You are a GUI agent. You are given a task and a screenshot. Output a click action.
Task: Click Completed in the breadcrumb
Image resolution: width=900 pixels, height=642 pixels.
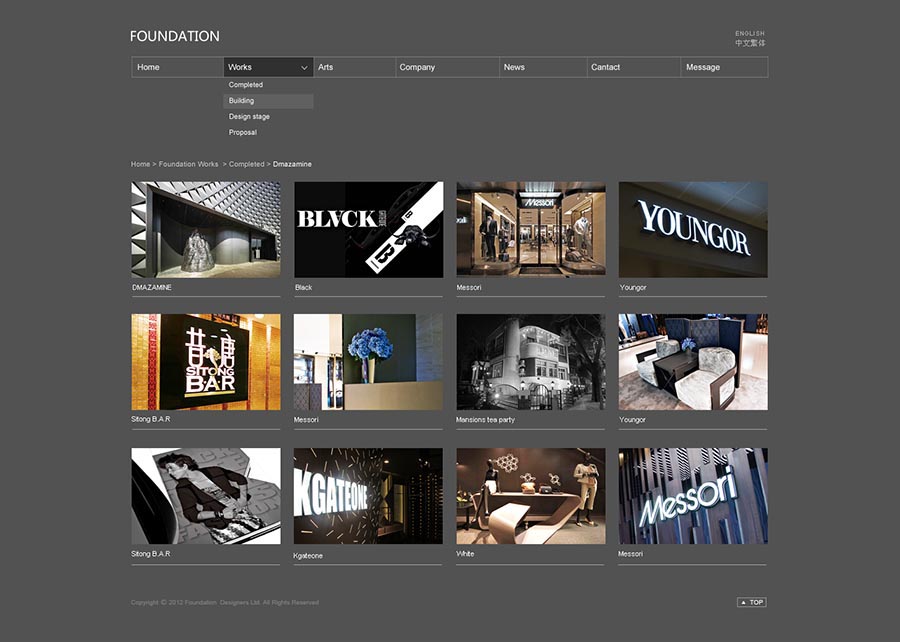pos(246,164)
